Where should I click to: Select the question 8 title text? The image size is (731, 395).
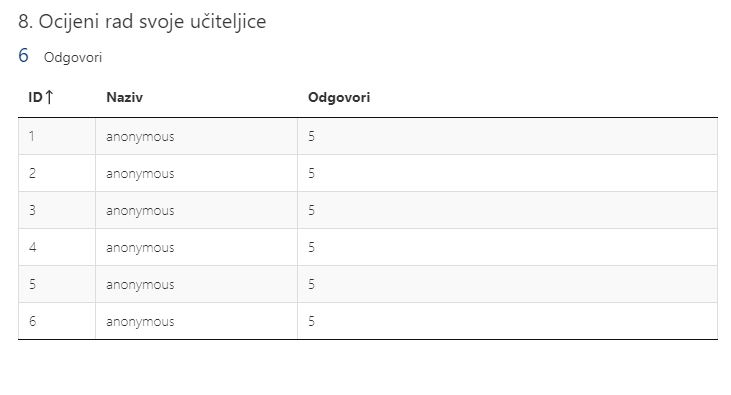142,21
